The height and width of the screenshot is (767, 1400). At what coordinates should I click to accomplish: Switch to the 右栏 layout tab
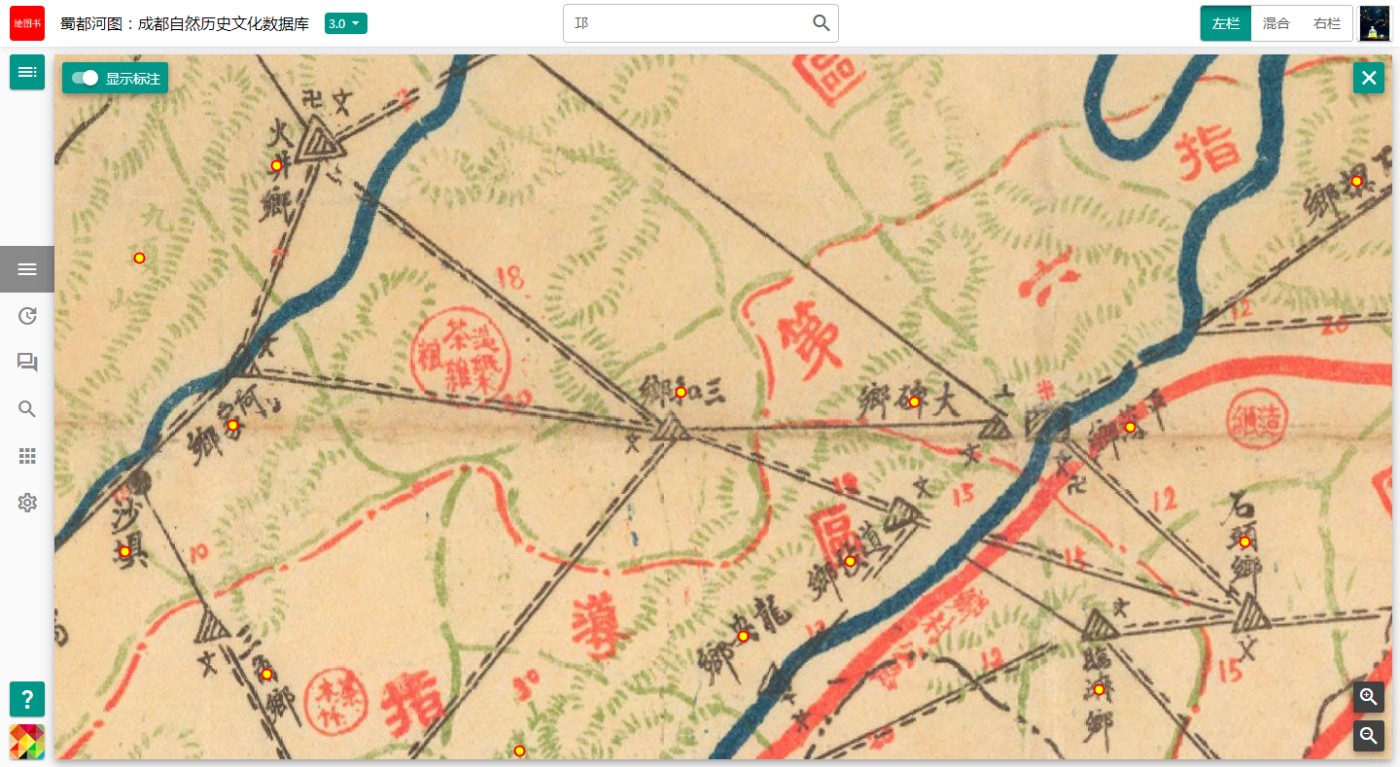coord(1327,23)
